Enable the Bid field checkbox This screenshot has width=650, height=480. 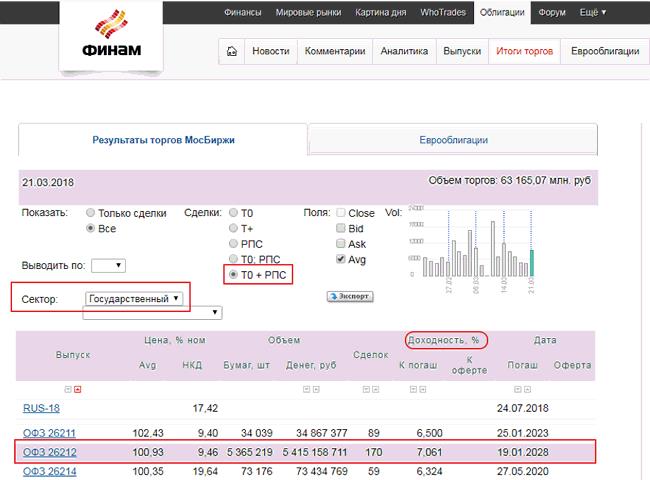tap(341, 228)
